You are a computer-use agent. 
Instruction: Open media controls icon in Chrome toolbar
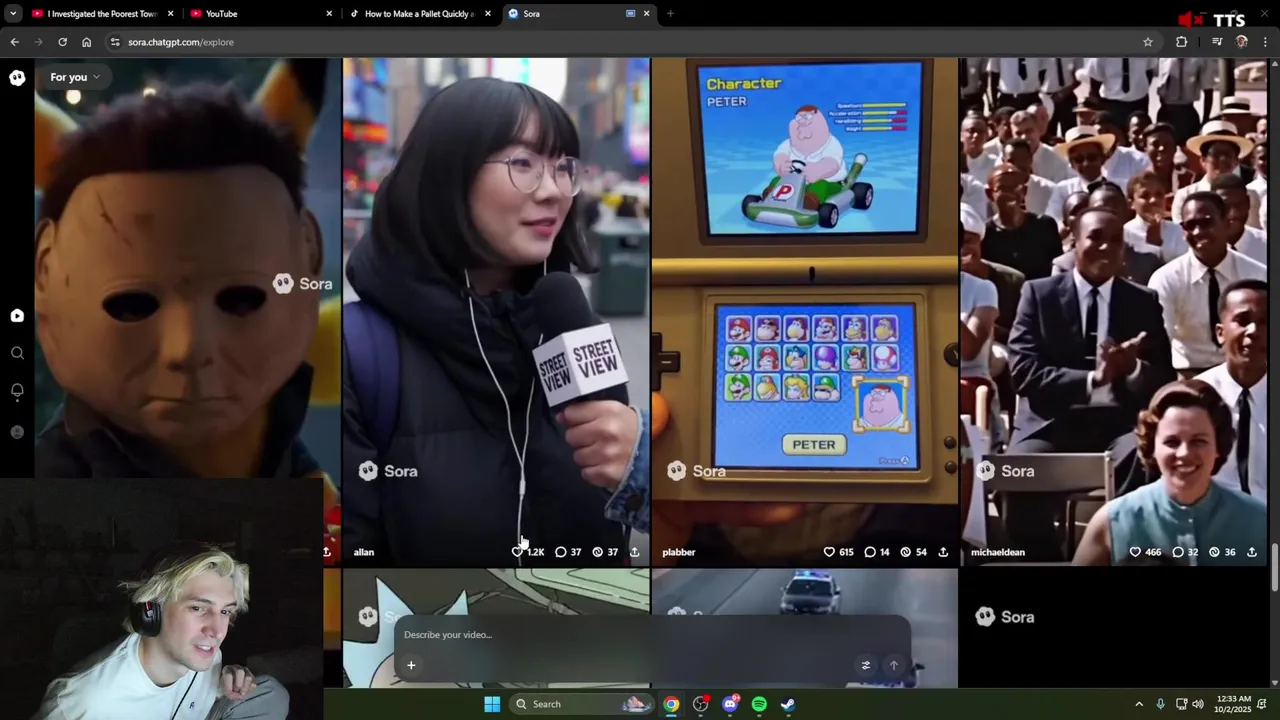click(x=1217, y=42)
